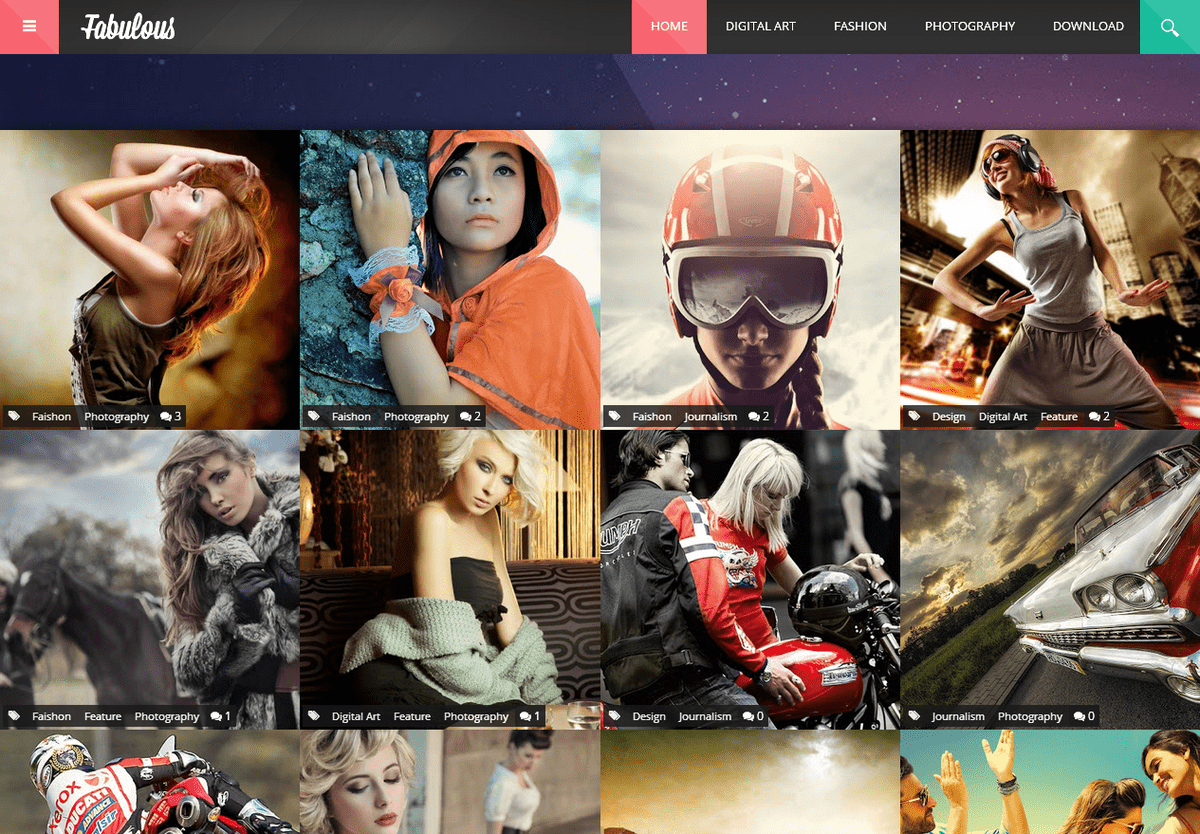Open comments bubble on orange hooded girl post
This screenshot has height=834, width=1200.
(x=471, y=416)
